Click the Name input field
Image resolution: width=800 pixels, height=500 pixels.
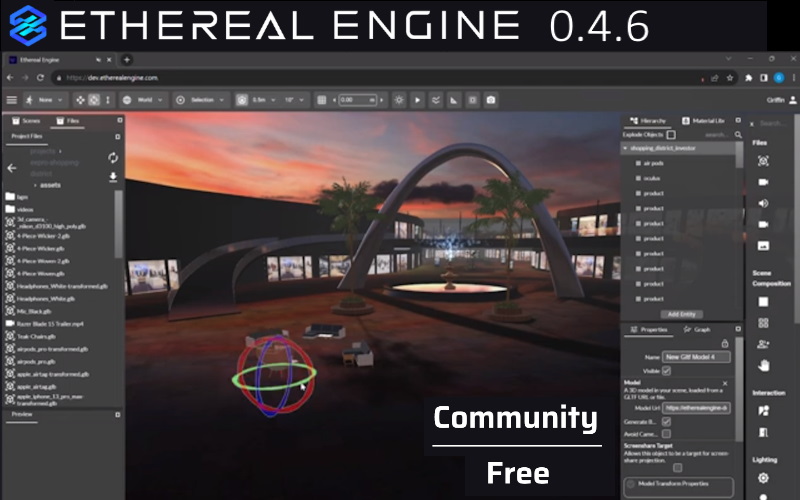click(x=697, y=357)
